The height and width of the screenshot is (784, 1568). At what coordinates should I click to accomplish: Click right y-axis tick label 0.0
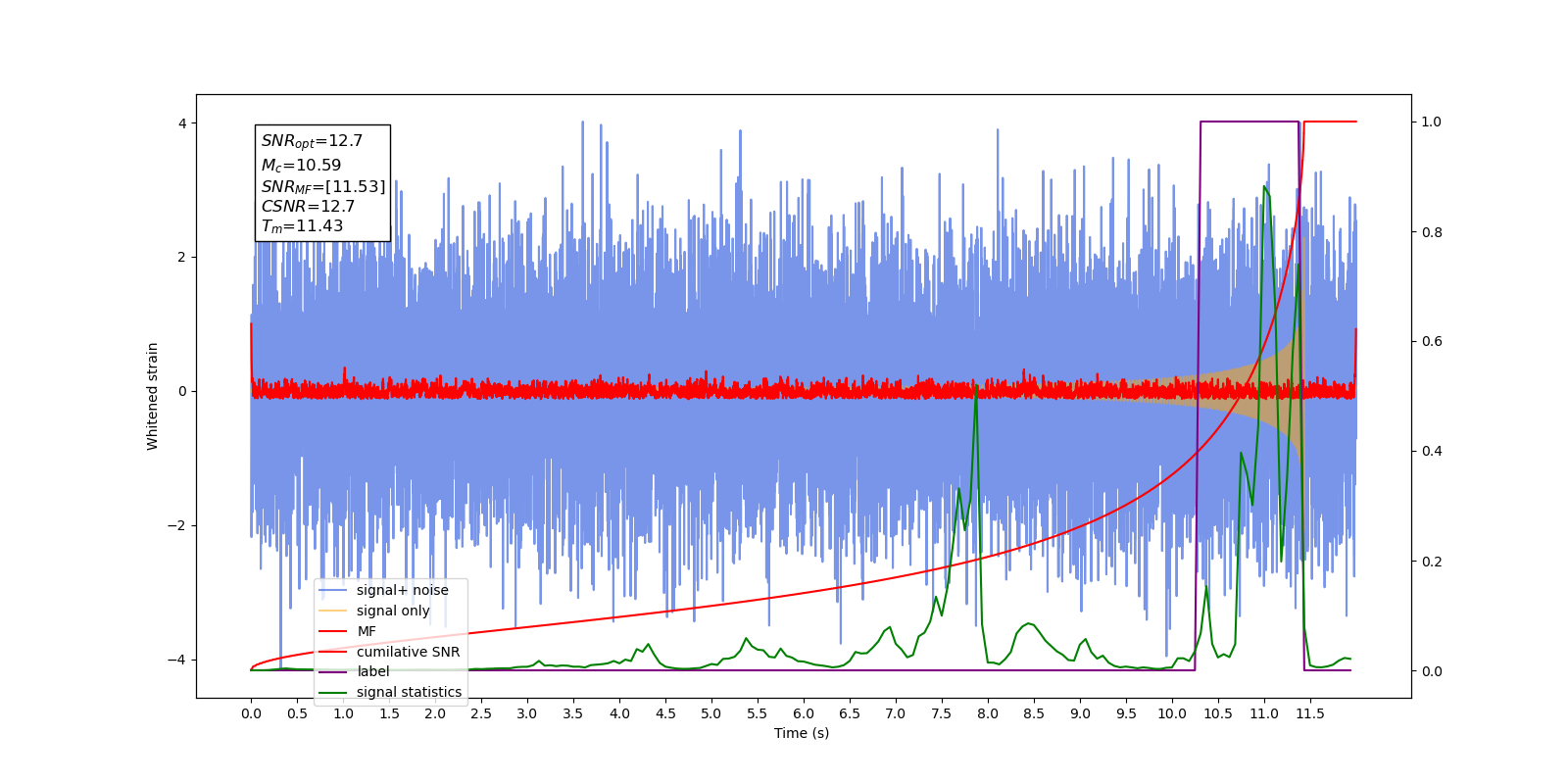coord(1432,671)
